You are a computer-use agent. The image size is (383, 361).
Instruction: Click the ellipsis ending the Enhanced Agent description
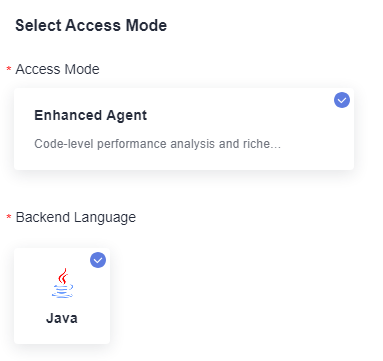point(275,147)
